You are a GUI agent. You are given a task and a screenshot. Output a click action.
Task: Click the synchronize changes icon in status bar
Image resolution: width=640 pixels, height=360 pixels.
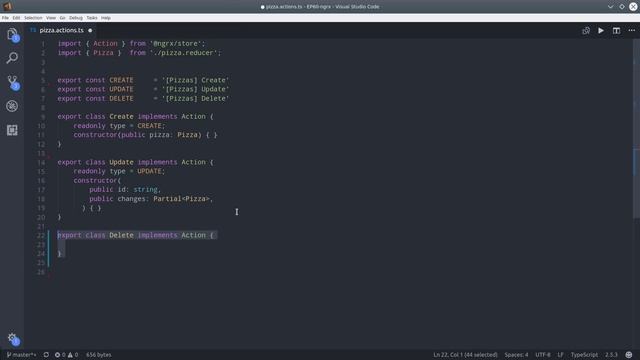(46, 355)
